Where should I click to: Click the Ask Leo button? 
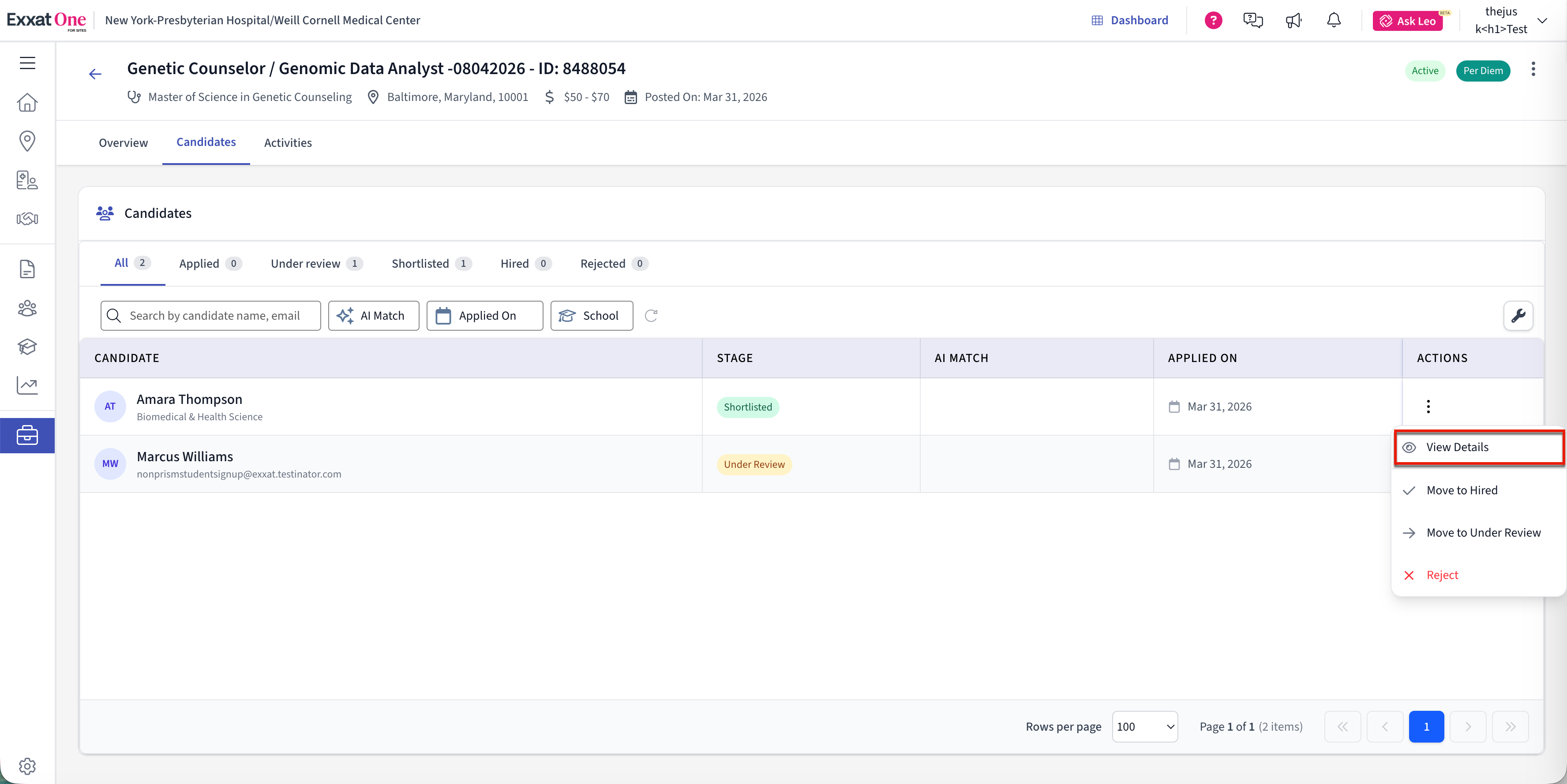1408,21
